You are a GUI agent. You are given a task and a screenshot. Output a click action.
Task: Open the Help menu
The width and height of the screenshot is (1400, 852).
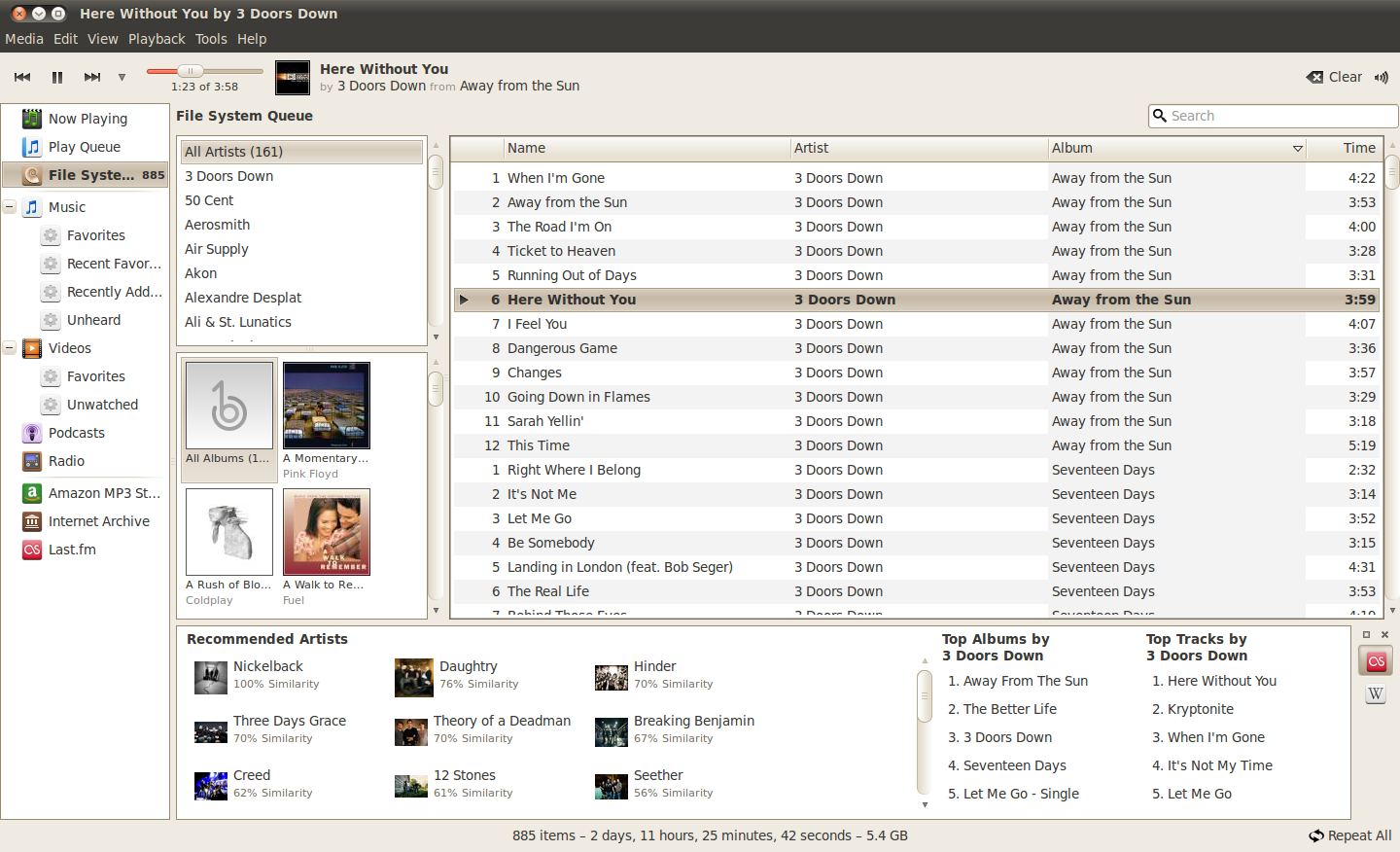tap(252, 39)
